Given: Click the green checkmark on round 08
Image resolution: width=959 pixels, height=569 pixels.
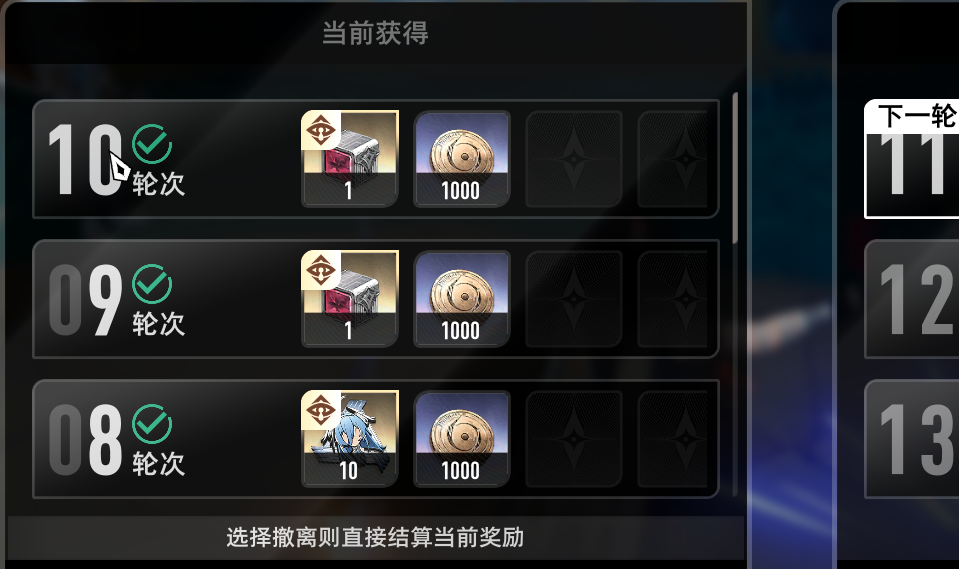Looking at the screenshot, I should [x=152, y=424].
